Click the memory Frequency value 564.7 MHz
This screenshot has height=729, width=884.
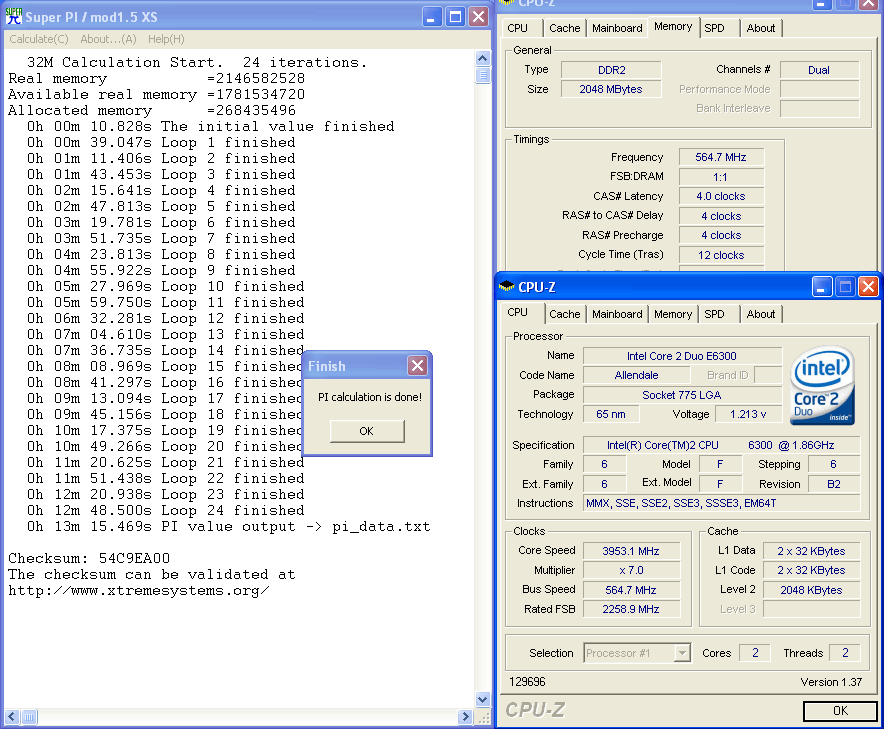(721, 157)
